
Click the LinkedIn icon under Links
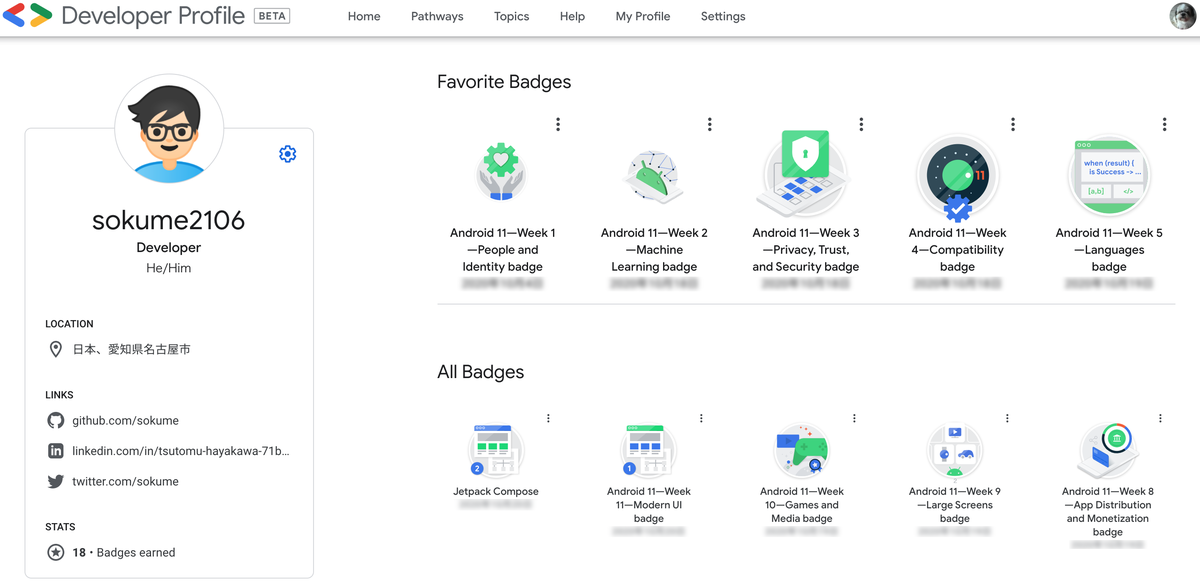point(56,451)
